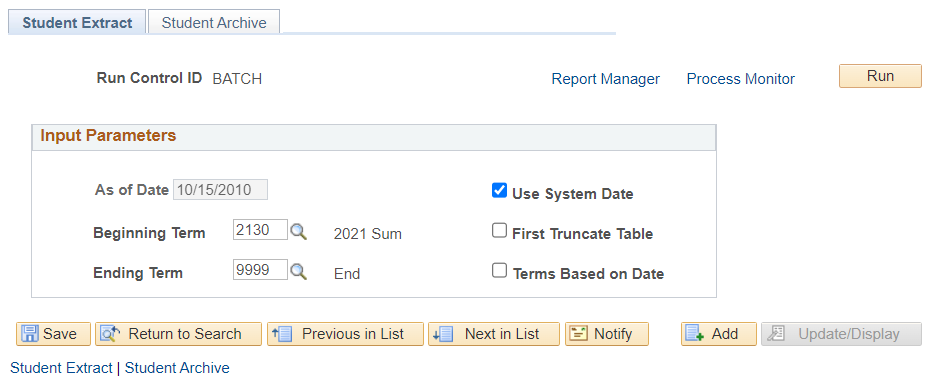Switch to the Student Archive tab
Screen dimensions: 939x382
(214, 23)
